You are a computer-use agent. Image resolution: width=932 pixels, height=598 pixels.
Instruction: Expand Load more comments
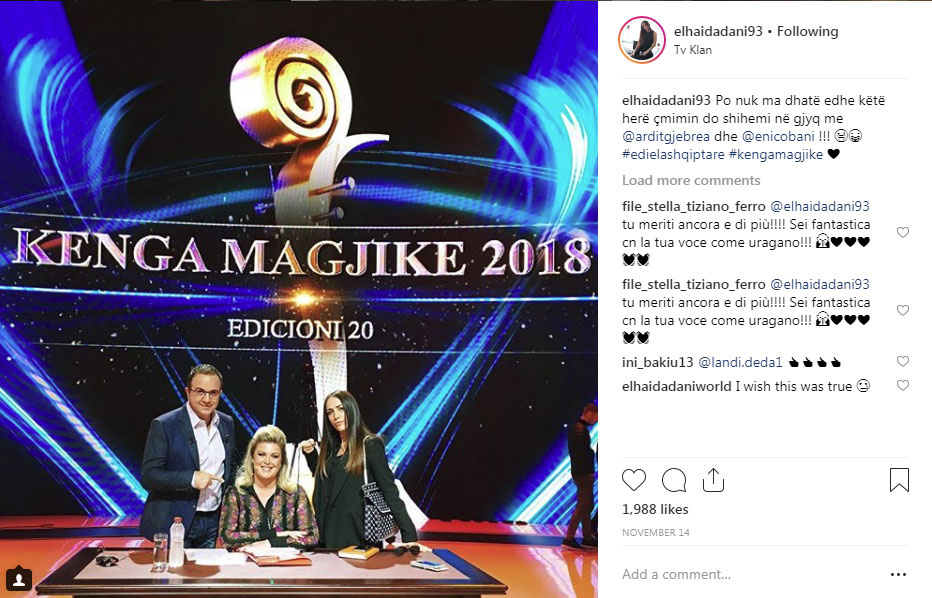[x=691, y=180]
